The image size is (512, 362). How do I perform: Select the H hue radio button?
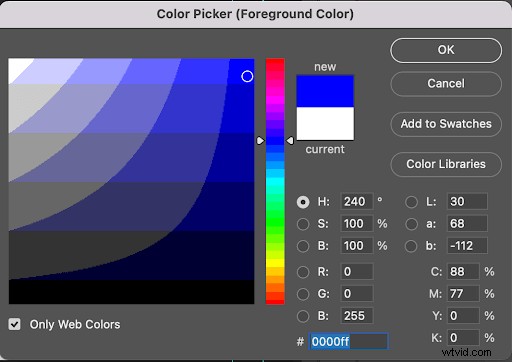(x=303, y=202)
